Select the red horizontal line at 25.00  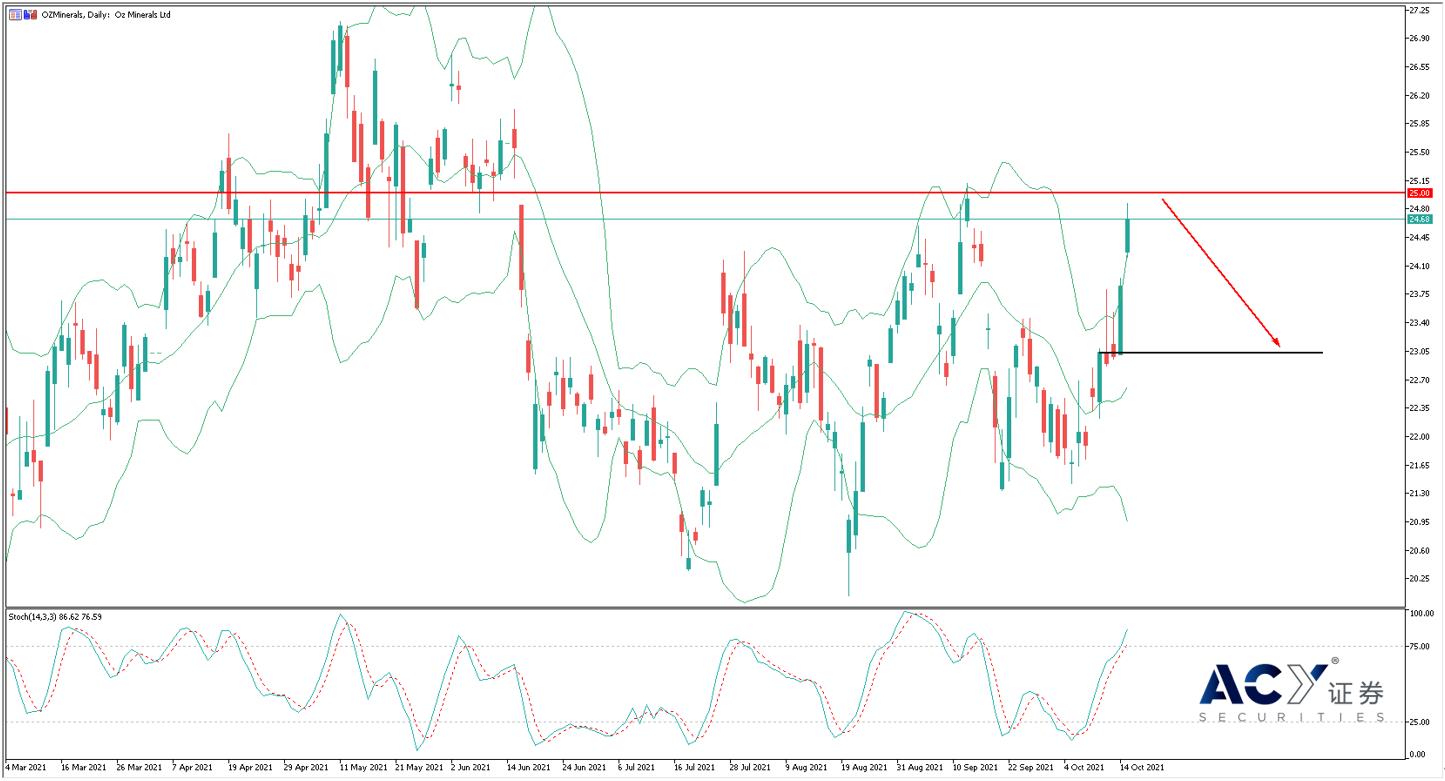(x=703, y=192)
